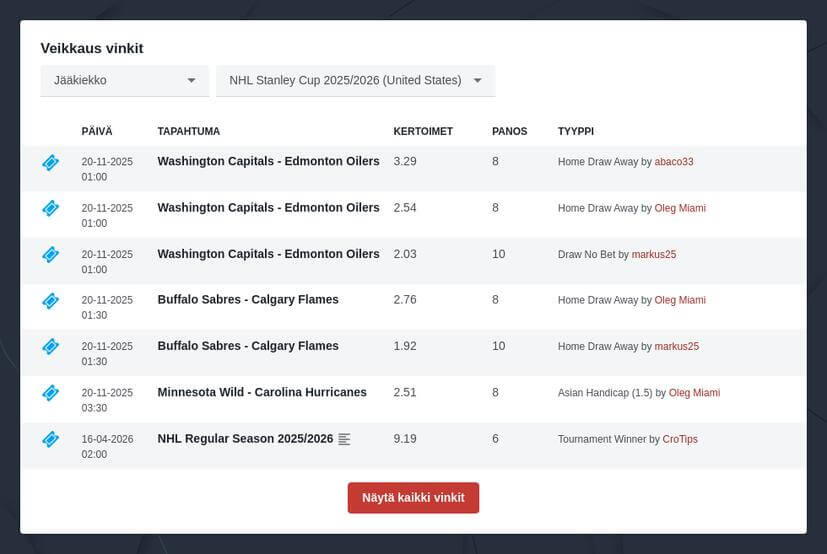Click ticket icon for Buffalo Sabres 2.76 tip
This screenshot has width=827, height=554.
coord(50,300)
